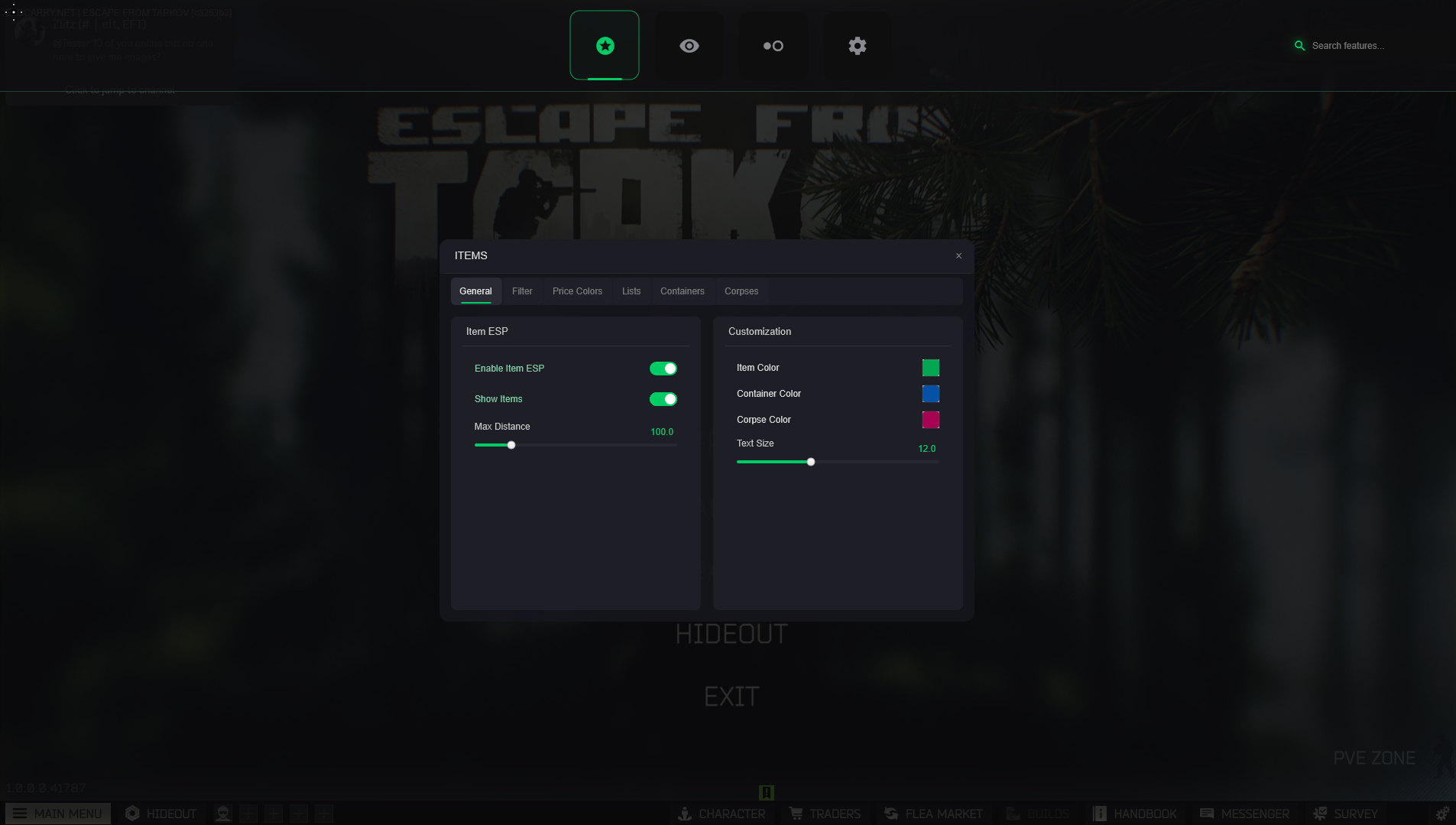Screen dimensions: 1456x825
Task: Click the Main Menu button
Action: tap(58, 814)
